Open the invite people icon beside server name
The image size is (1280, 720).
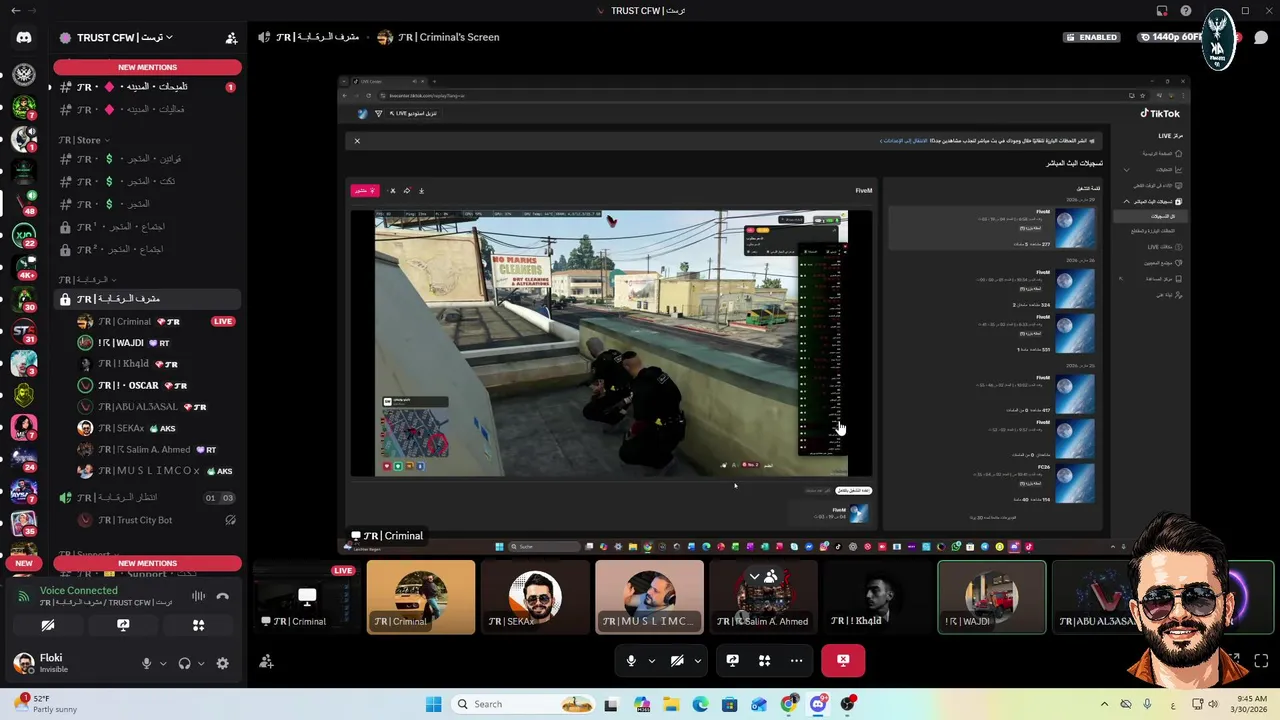pyautogui.click(x=231, y=38)
